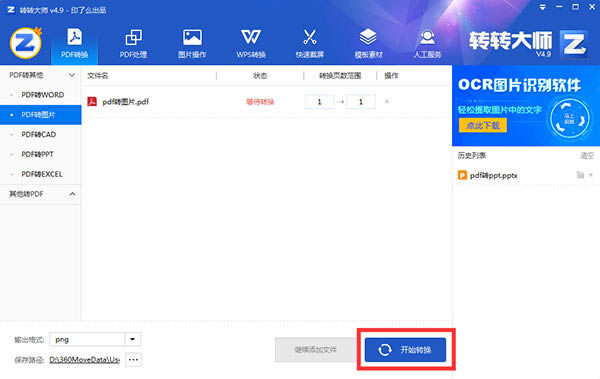Click the 文件名 column header
This screenshot has height=379, width=600.
98,76
